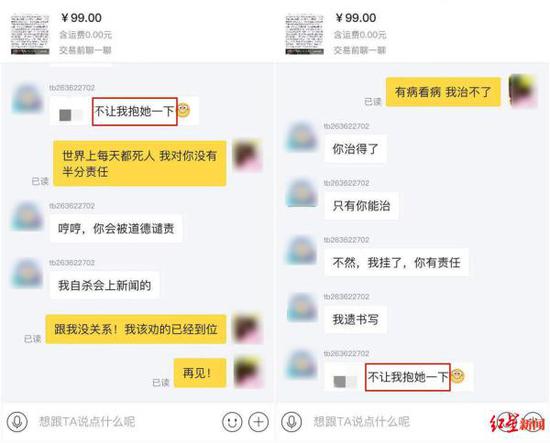The height and width of the screenshot is (443, 550).
Task: Select the message 有病看病 我治不了
Action: tap(443, 92)
